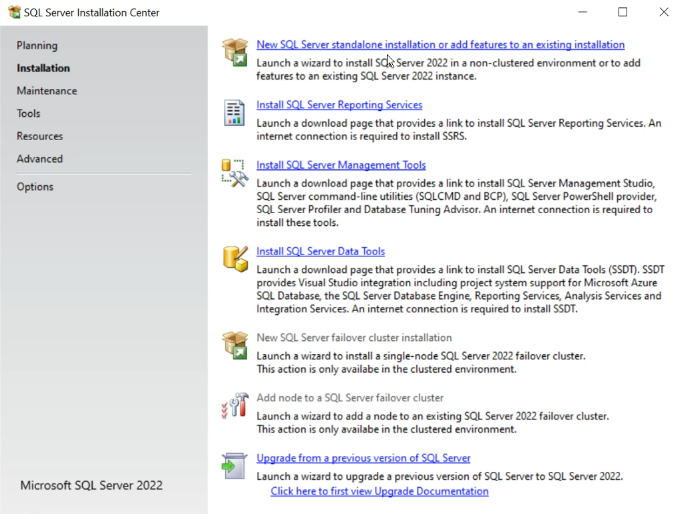The image size is (682, 514).
Task: Maximize the Installation Center window
Action: [622, 12]
